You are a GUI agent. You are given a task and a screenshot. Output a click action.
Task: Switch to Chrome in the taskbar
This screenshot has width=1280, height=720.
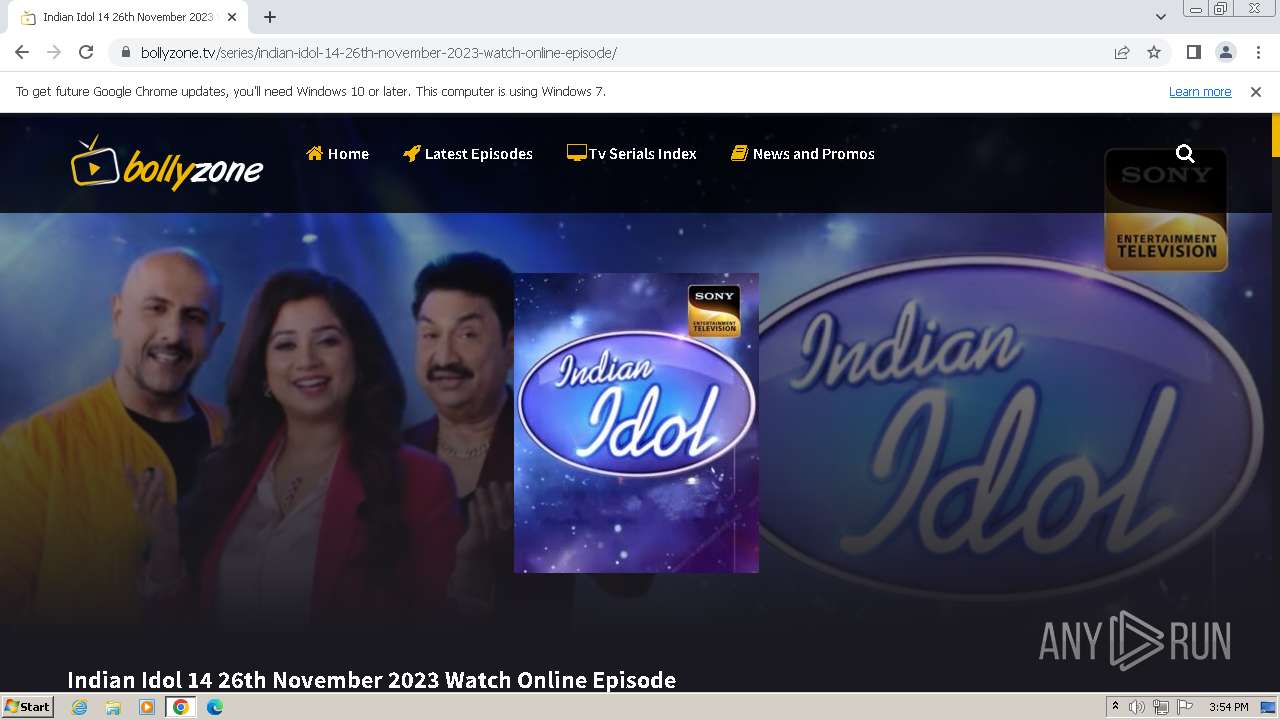point(181,707)
